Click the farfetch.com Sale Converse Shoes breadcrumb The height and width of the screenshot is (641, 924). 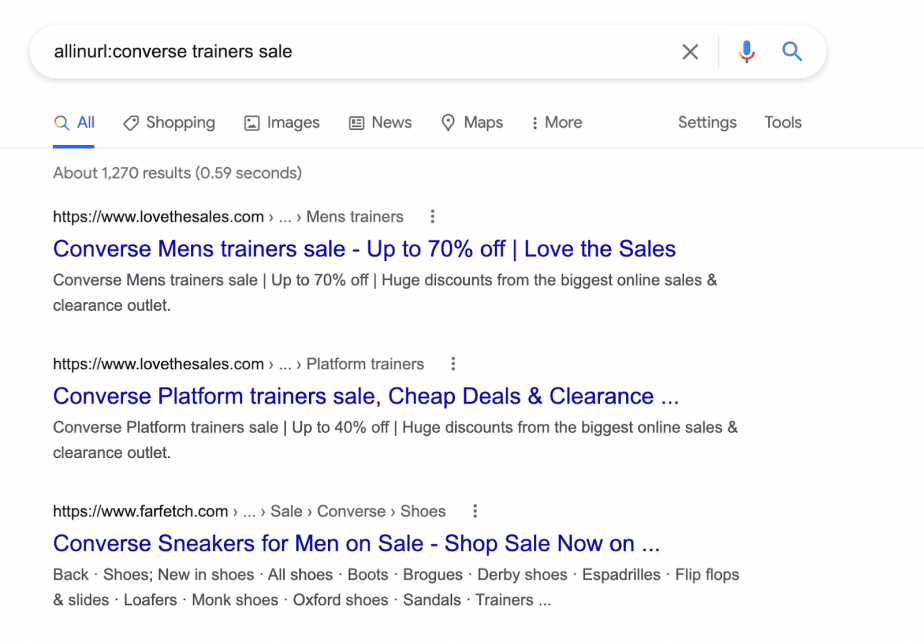point(249,511)
